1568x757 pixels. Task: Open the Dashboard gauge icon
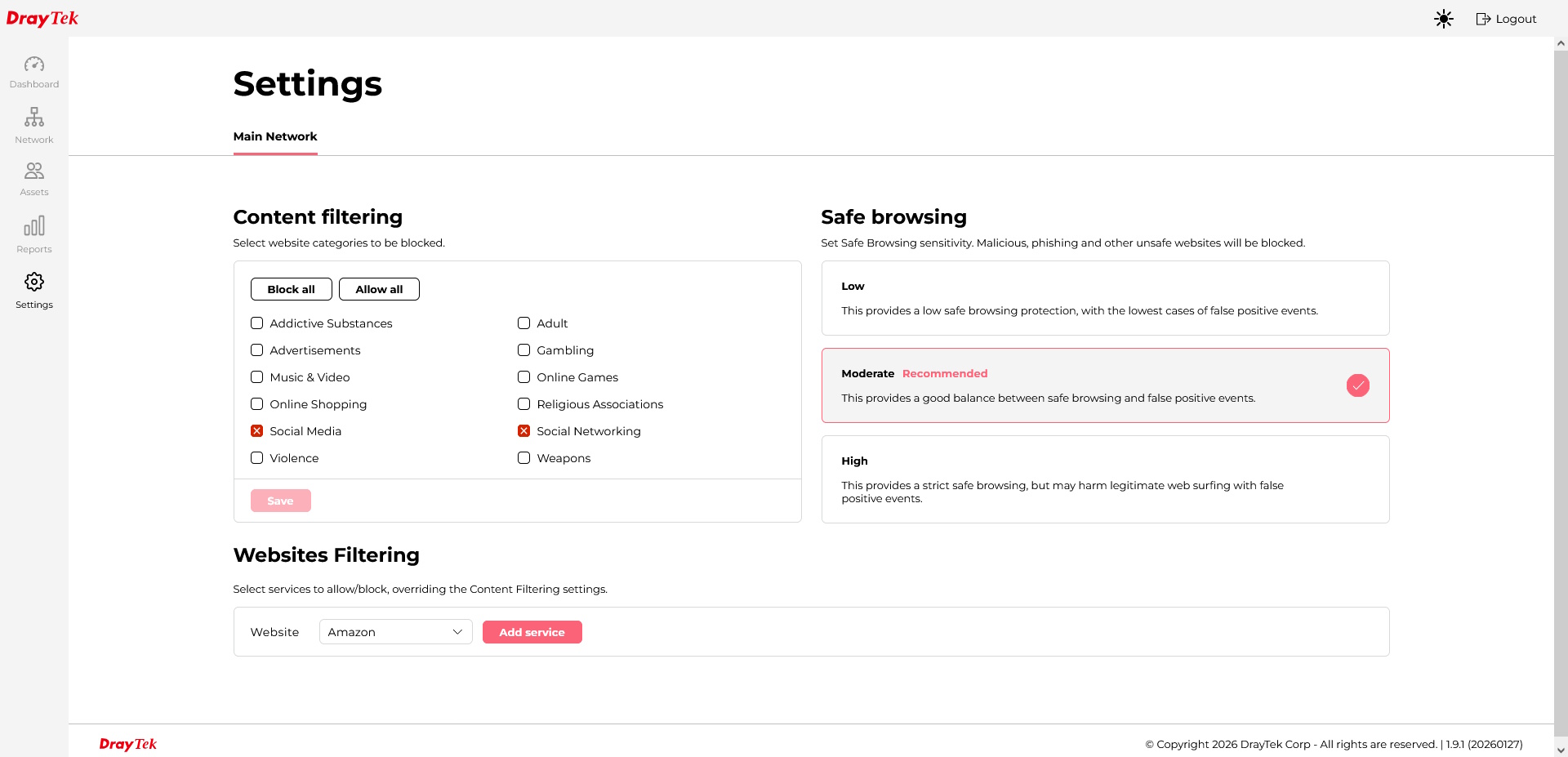[x=34, y=64]
